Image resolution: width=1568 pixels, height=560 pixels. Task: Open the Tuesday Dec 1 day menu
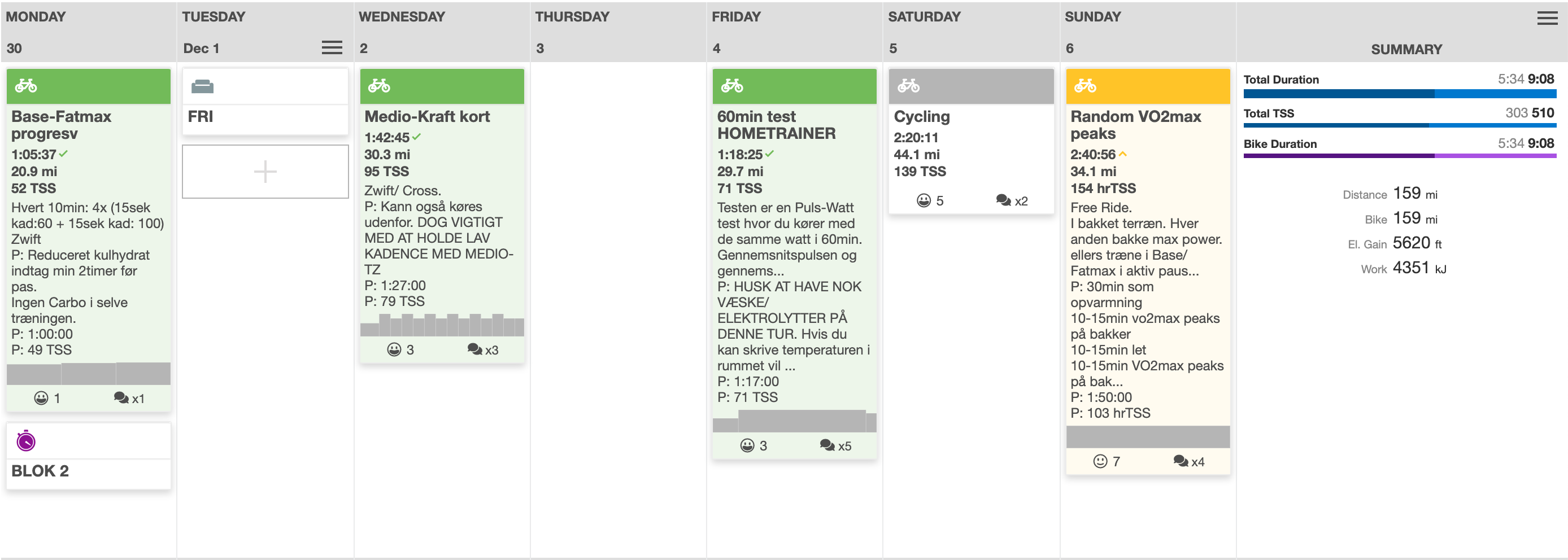coord(332,47)
